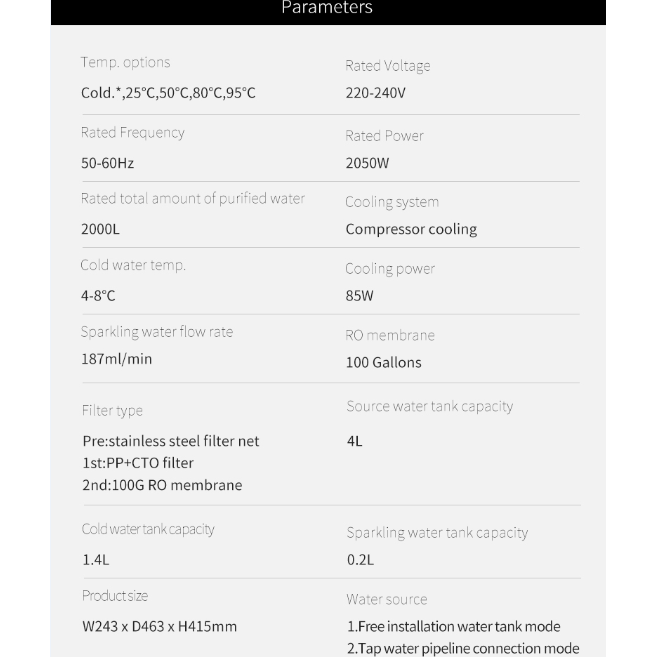Select the 2nd:100G RO membrane line
This screenshot has width=657, height=657.
162,485
